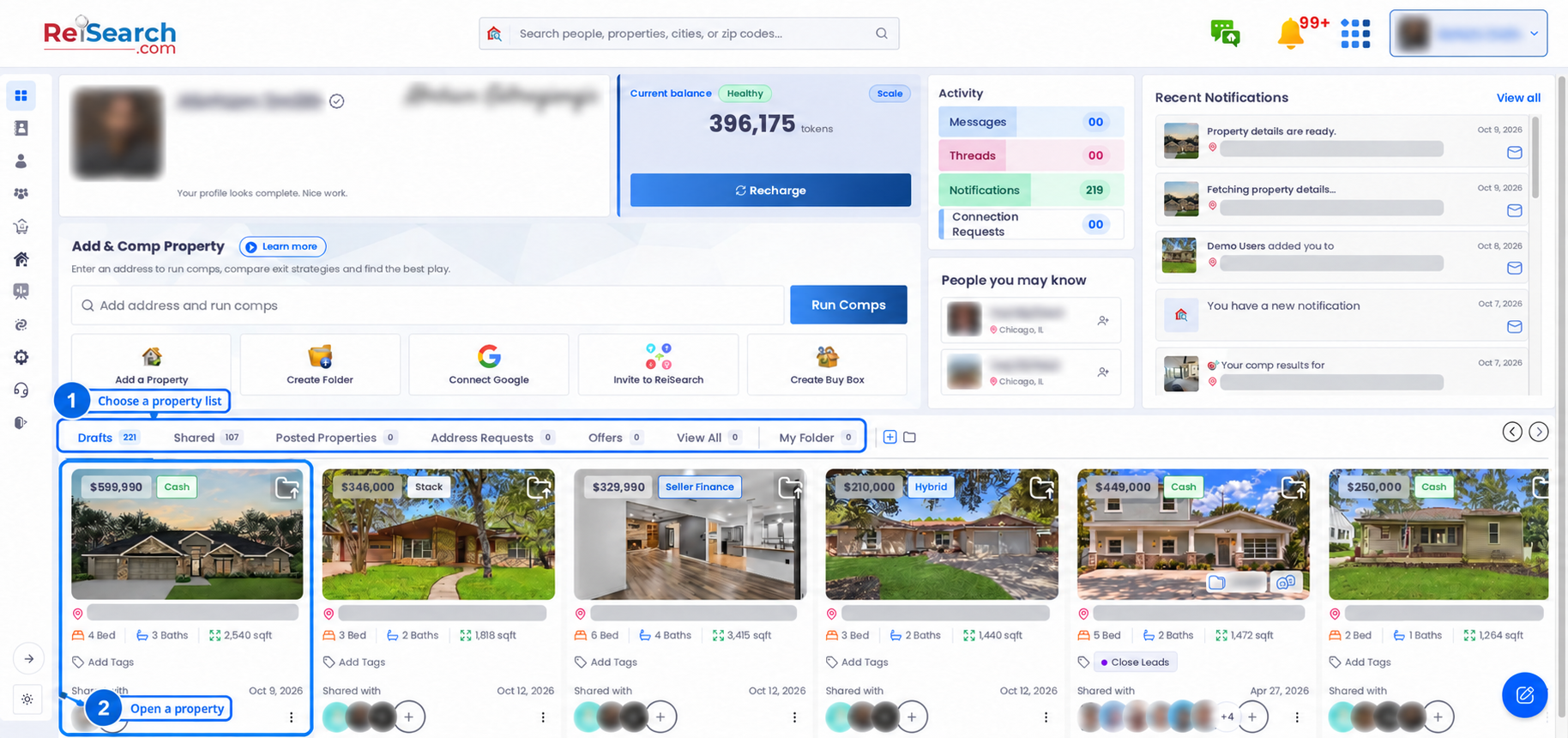Click the Run Comps button
Viewport: 1568px width, 738px height.
tap(848, 305)
